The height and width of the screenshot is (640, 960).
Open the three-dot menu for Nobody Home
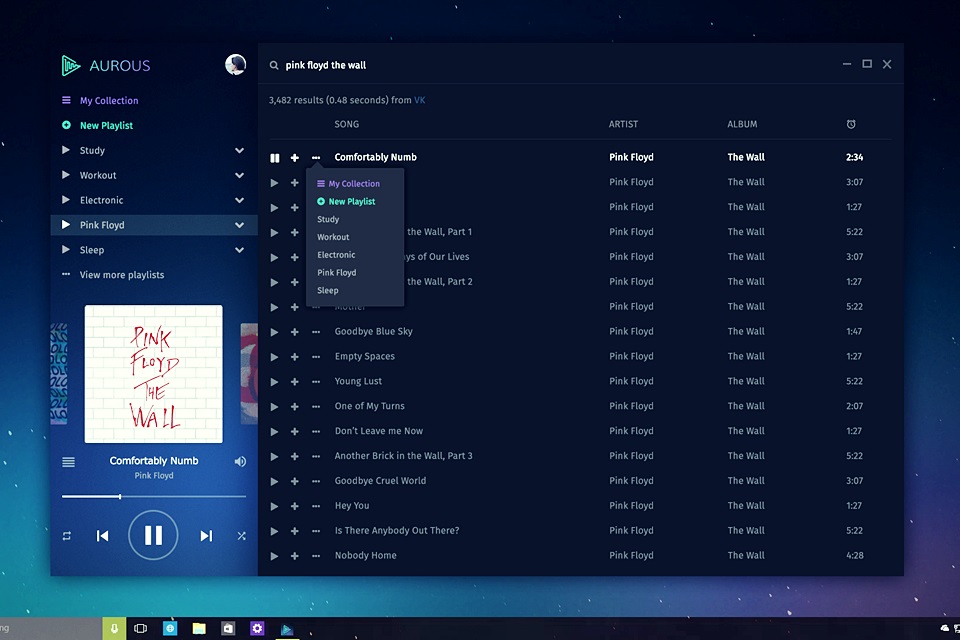coord(316,556)
